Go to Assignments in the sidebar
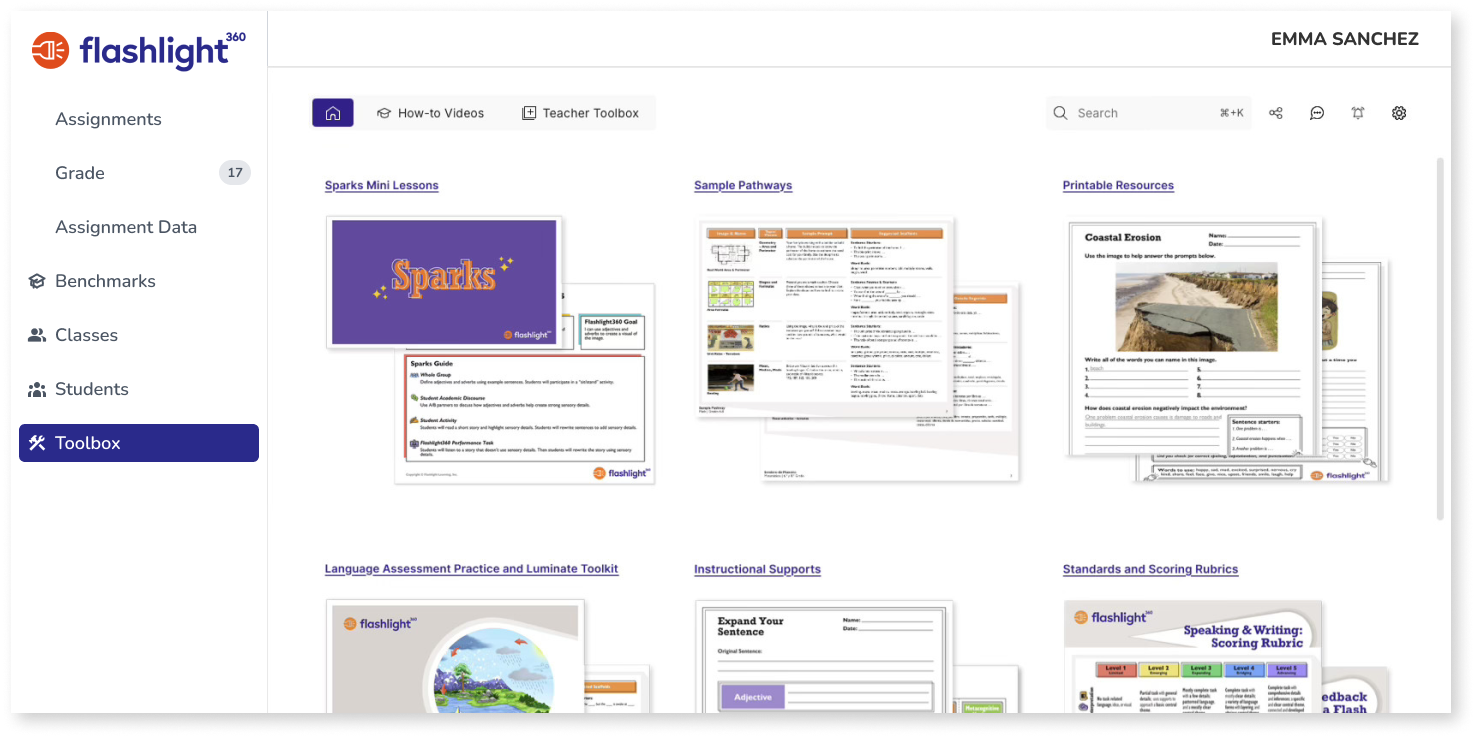Viewport: 1476px width, 738px height. tap(108, 119)
